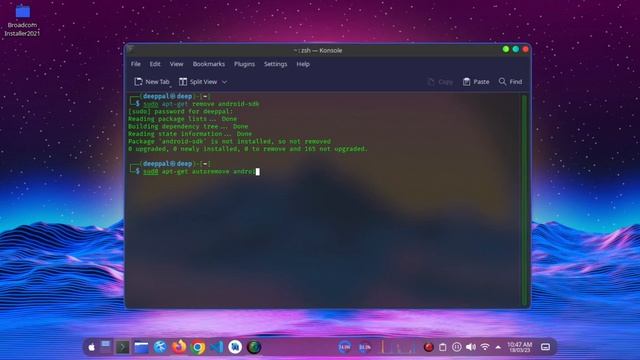Click the second circular usage monitor widget
640x360 pixels.
click(x=365, y=347)
